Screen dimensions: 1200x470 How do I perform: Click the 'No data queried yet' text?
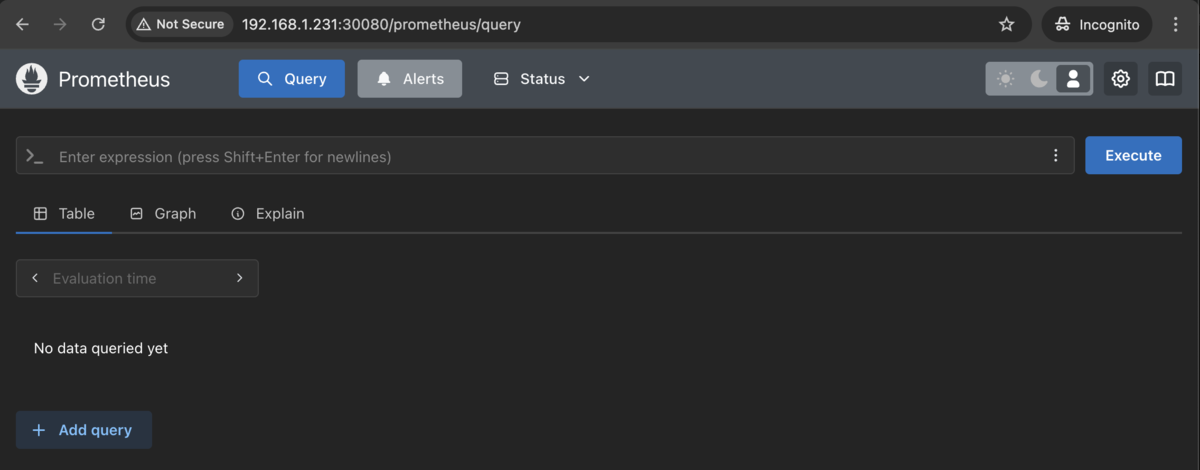pyautogui.click(x=101, y=348)
